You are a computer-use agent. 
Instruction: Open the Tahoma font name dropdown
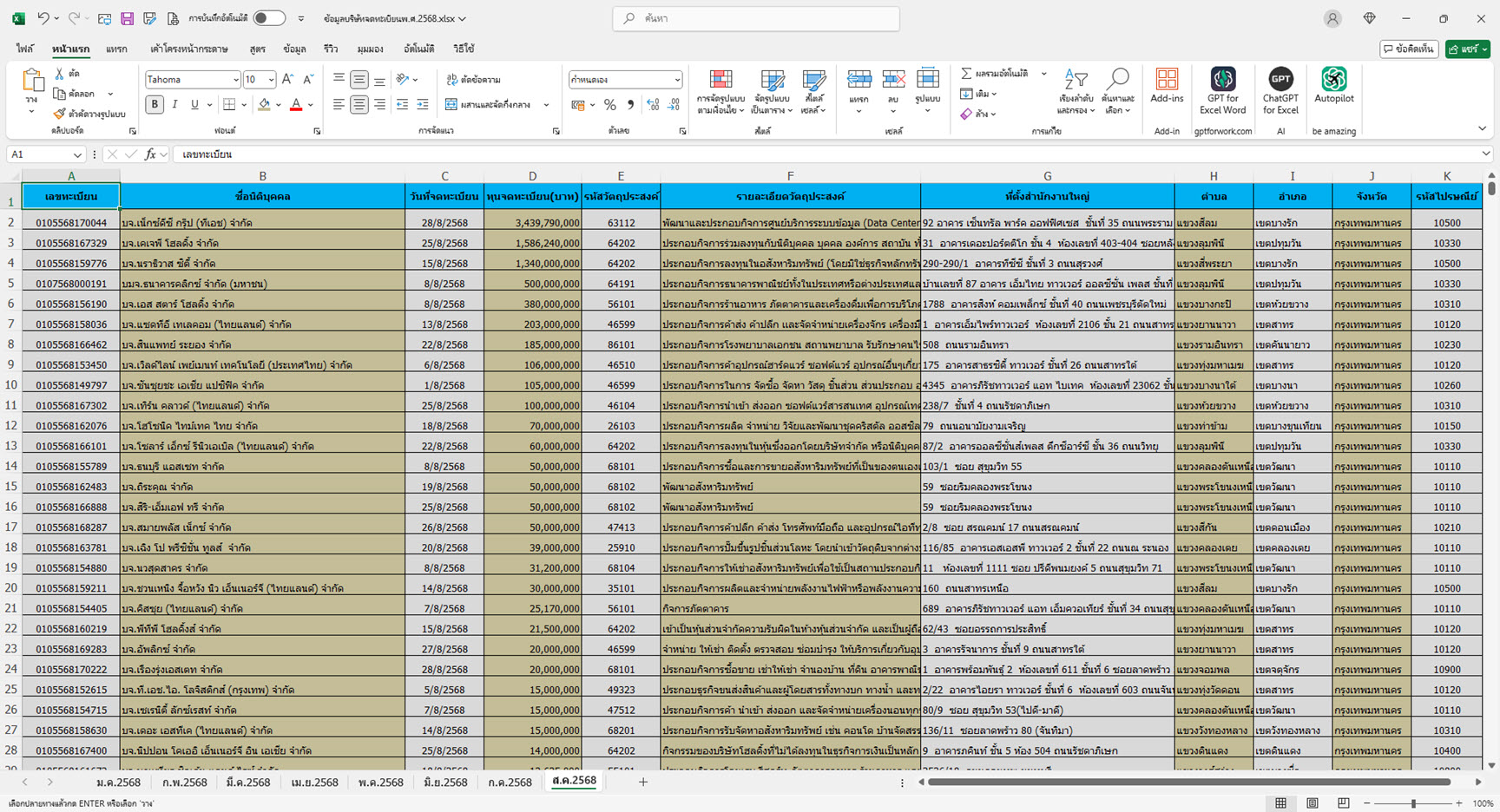(x=235, y=80)
